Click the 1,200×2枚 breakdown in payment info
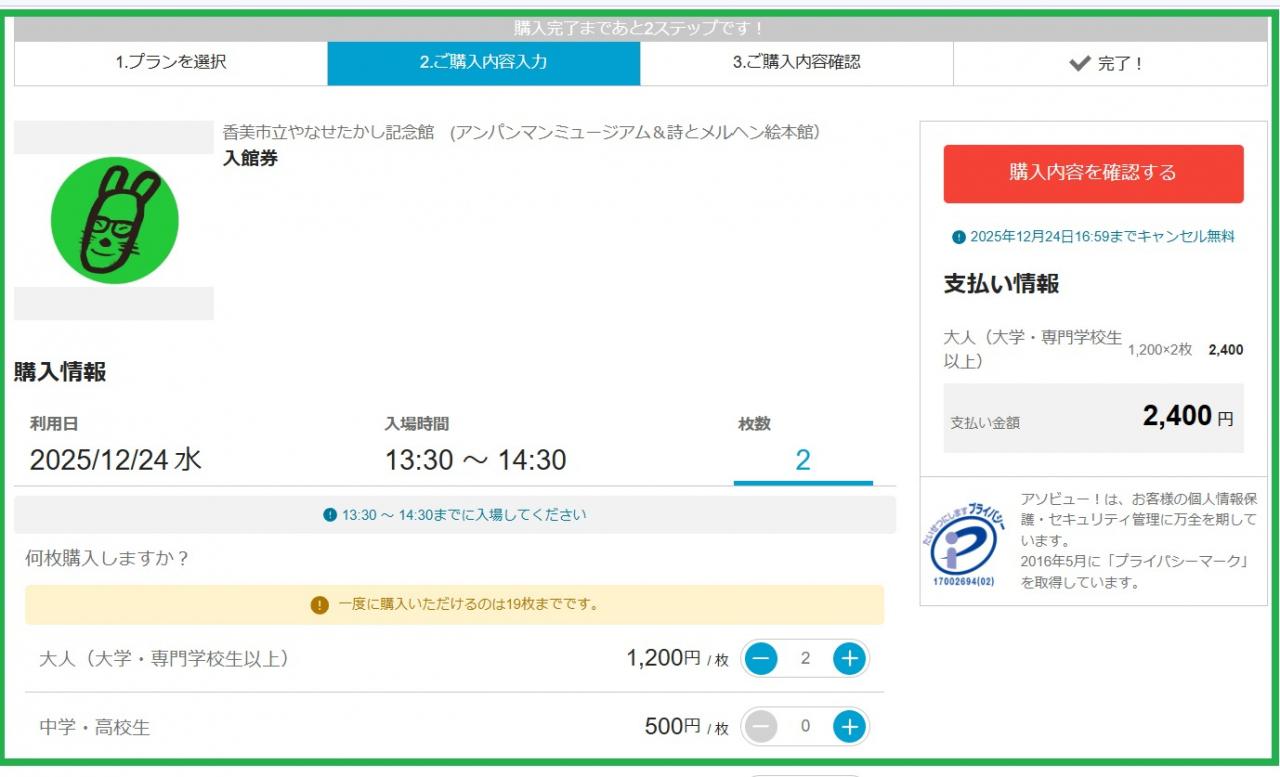The width and height of the screenshot is (1280, 777). 1160,350
